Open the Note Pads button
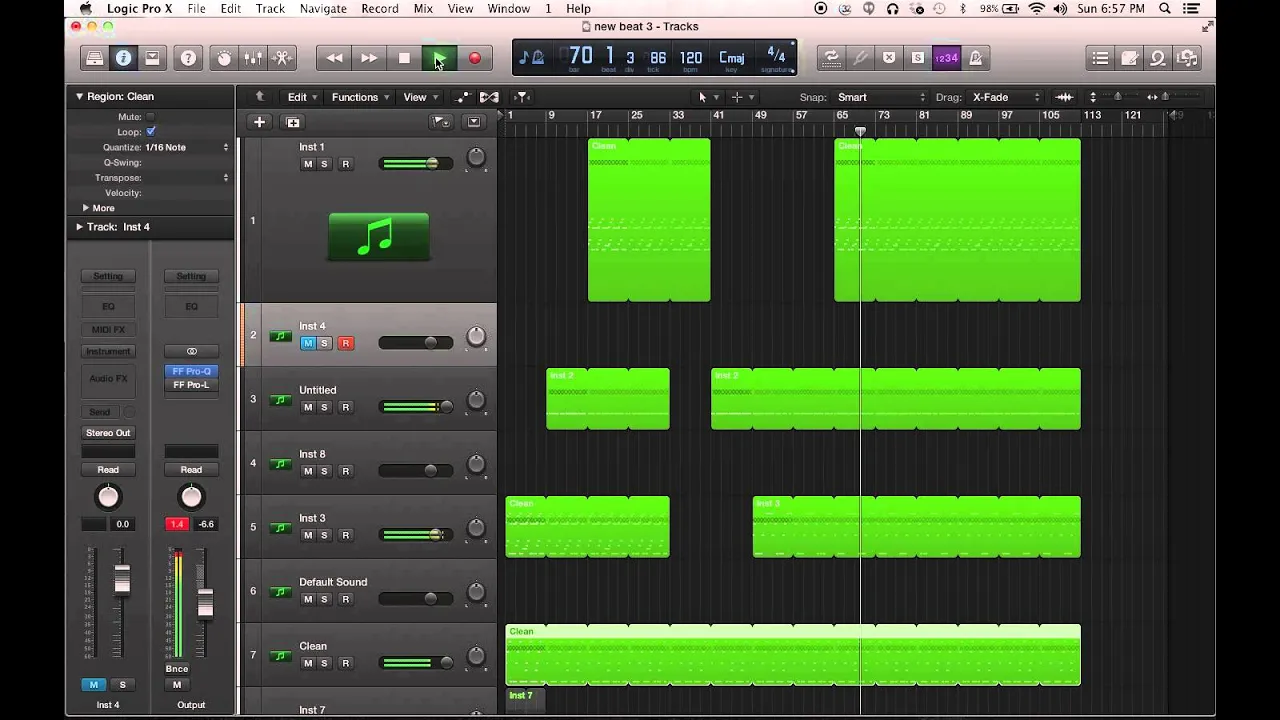 tap(1129, 58)
